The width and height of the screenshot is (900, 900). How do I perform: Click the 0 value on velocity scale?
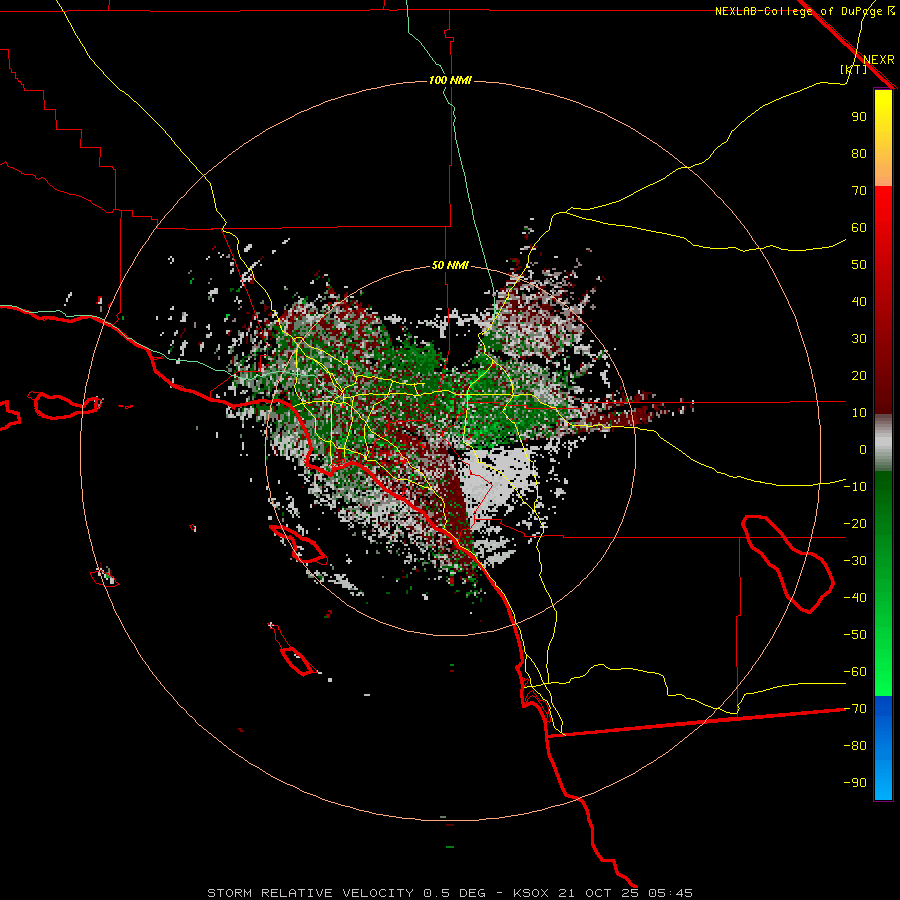[863, 449]
